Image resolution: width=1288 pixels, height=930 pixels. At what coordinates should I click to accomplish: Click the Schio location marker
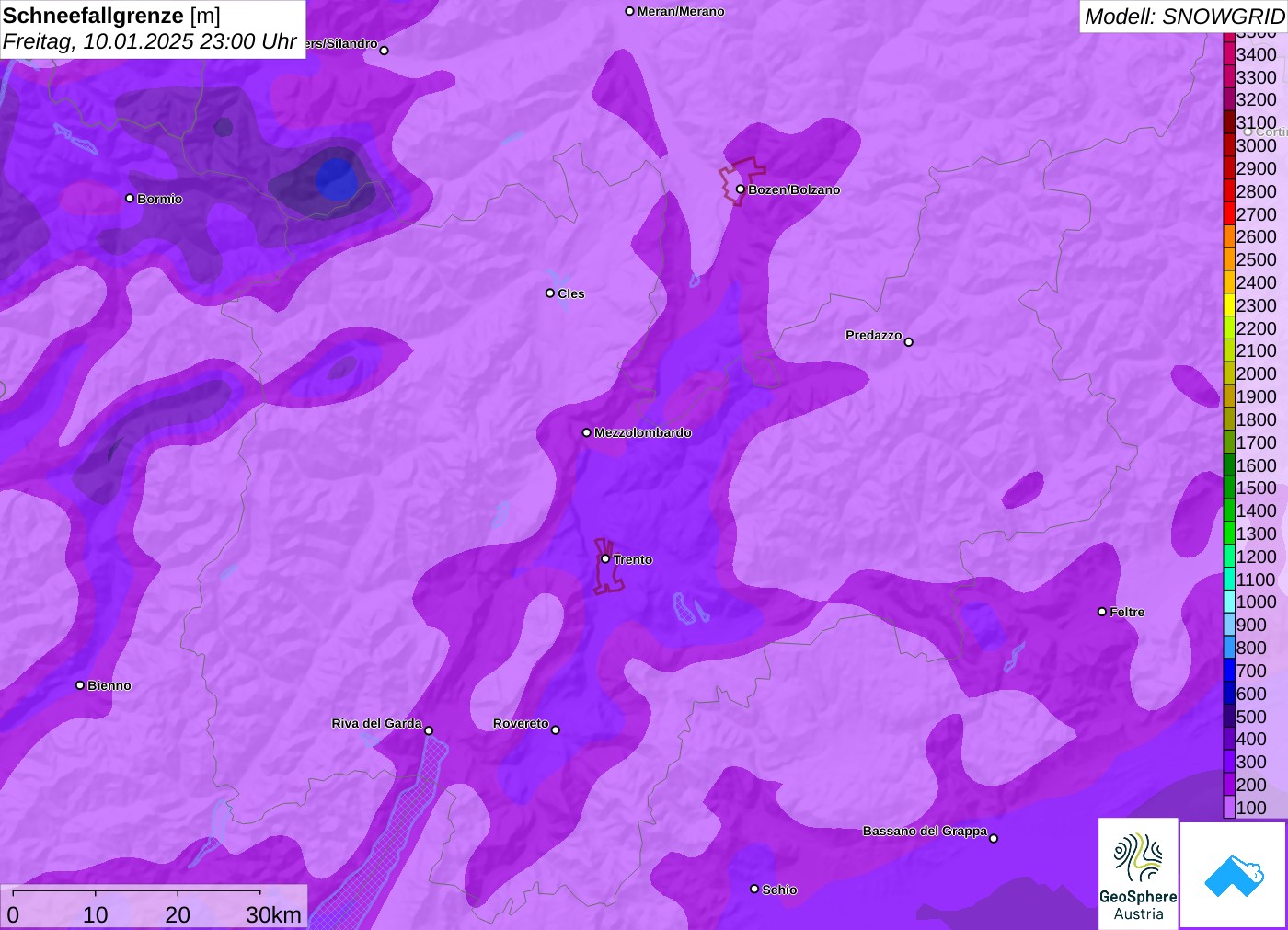[754, 889]
